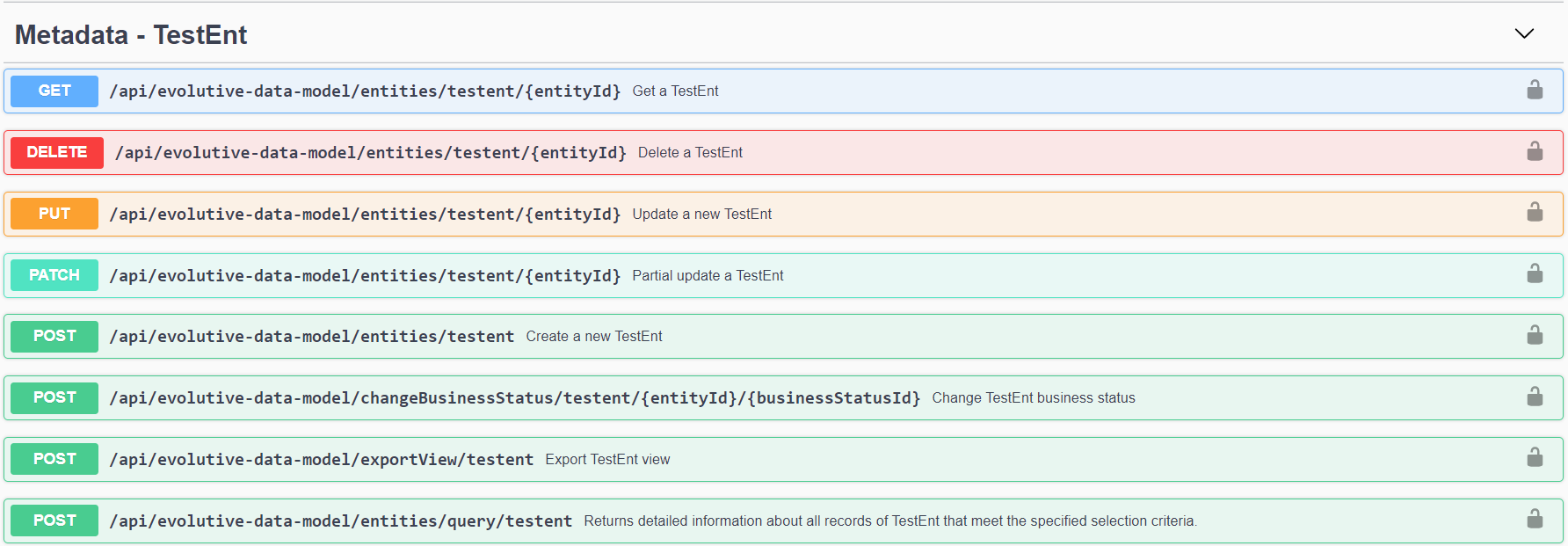Click lock icon on Export TestEnt view row
The height and width of the screenshot is (546, 1568).
pos(1535,458)
